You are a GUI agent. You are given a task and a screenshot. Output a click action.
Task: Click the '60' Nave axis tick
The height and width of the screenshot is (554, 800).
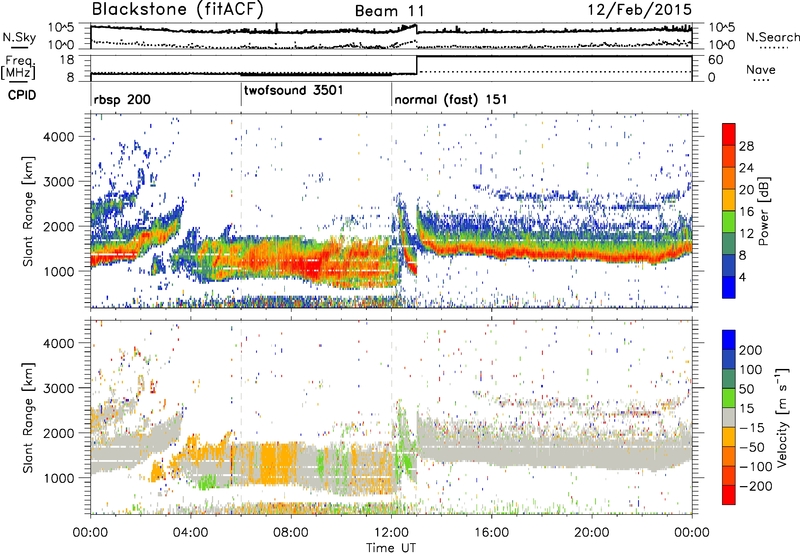[x=715, y=60]
